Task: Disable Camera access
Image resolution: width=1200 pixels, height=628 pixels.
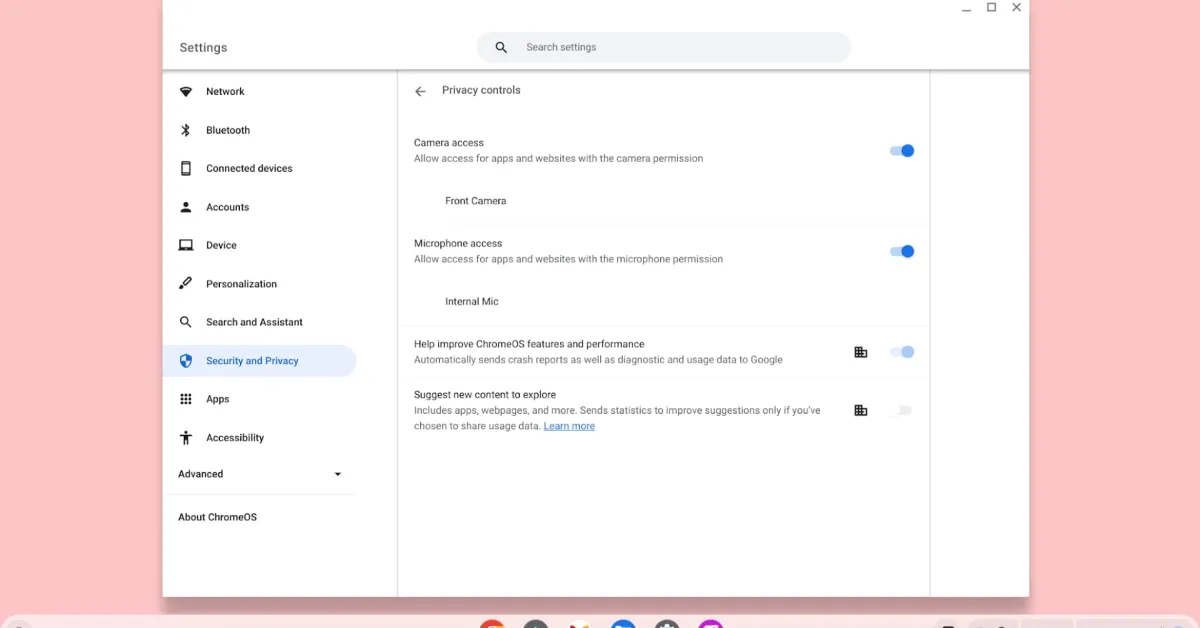Action: pyautogui.click(x=901, y=150)
